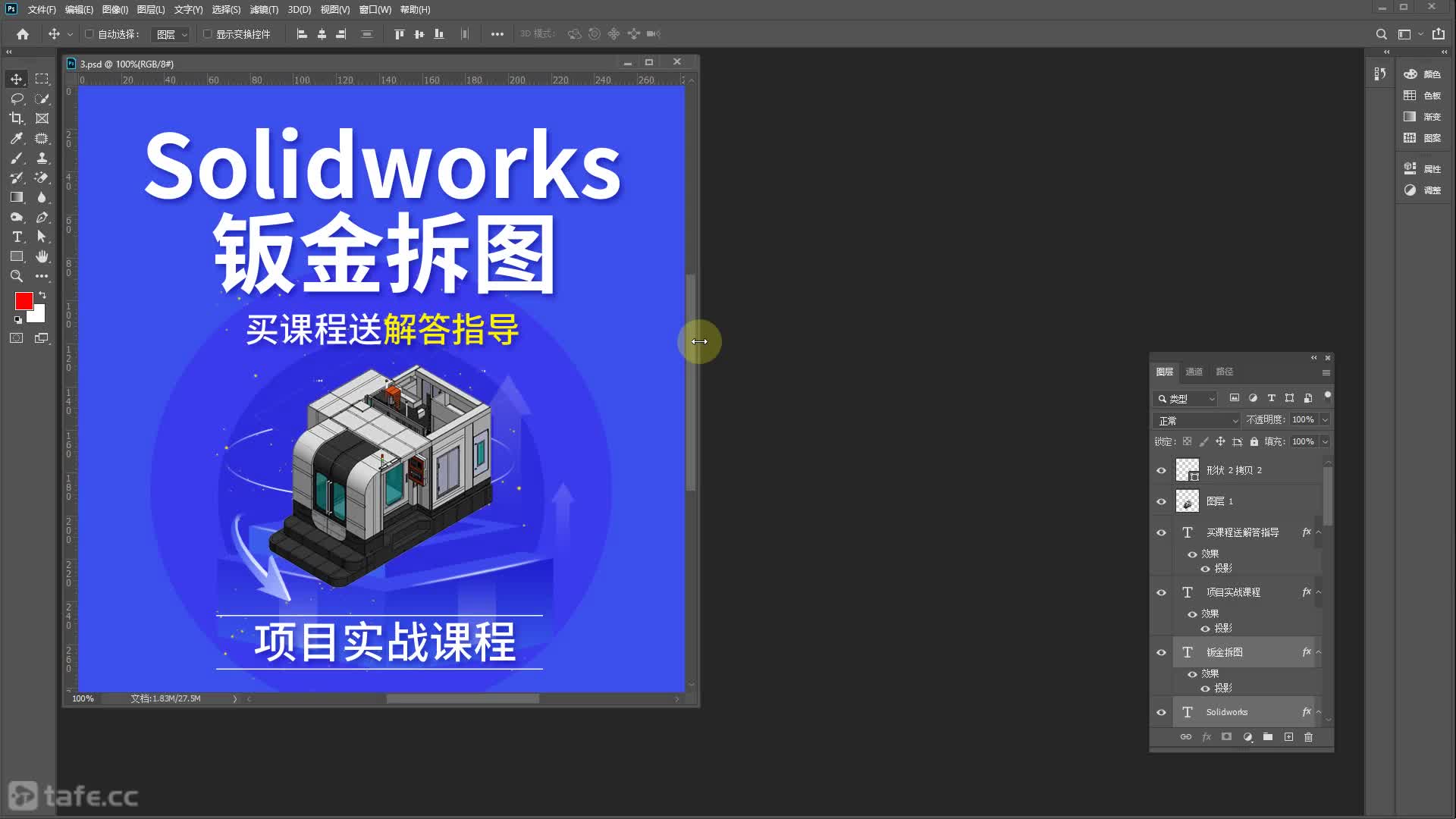Hide the 图层 1 layer
This screenshot has width=1456, height=819.
click(x=1161, y=501)
